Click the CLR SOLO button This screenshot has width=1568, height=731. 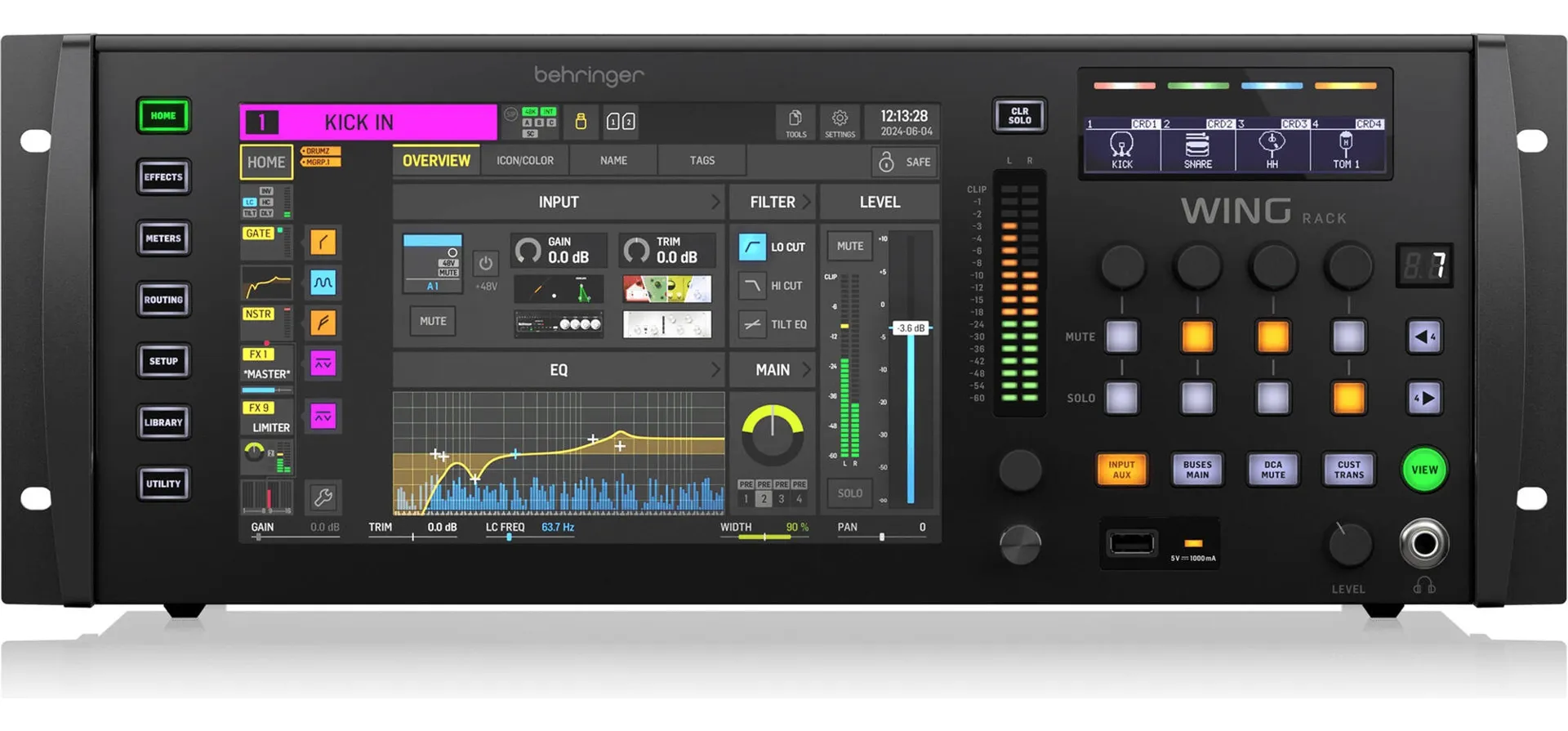click(1019, 115)
